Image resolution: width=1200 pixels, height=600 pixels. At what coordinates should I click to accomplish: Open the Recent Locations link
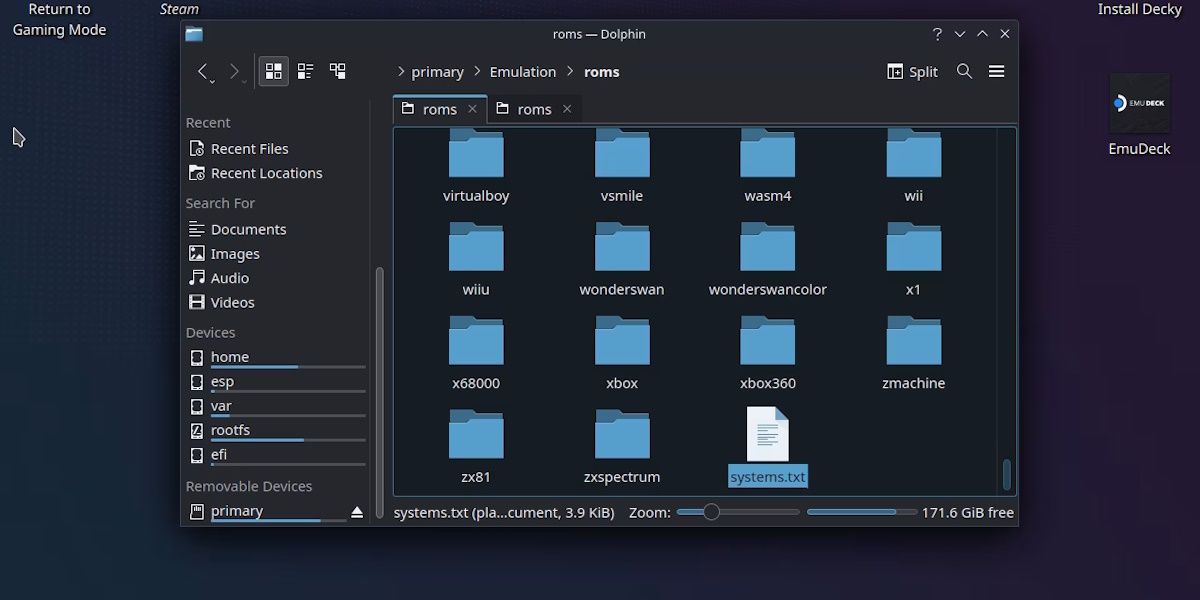265,172
